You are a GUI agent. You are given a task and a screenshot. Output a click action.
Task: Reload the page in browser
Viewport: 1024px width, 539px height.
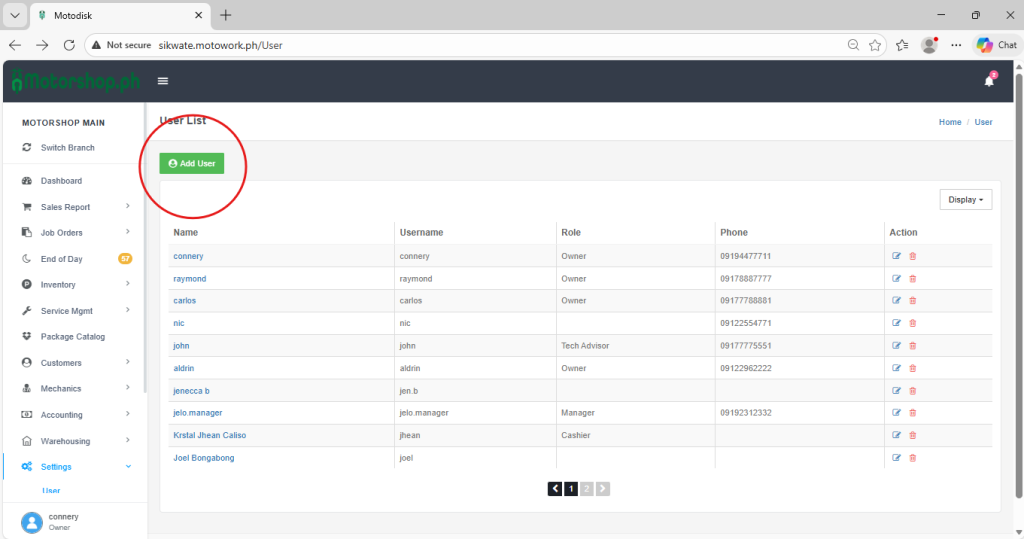(x=69, y=45)
